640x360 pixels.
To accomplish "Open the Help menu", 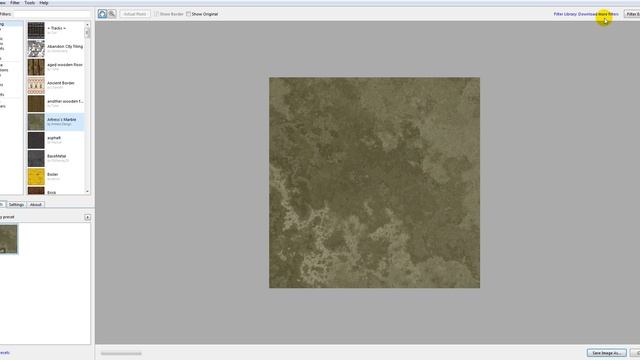I will pyautogui.click(x=44, y=3).
